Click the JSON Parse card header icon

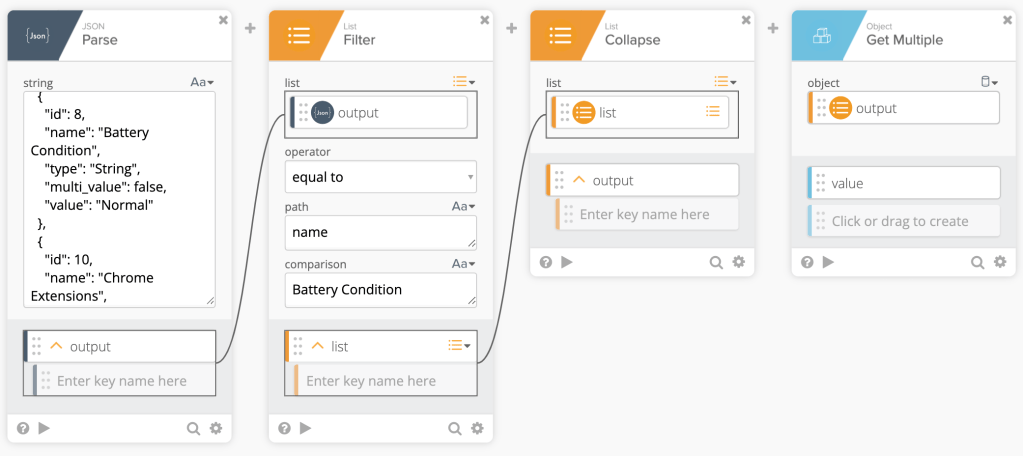tap(36, 36)
